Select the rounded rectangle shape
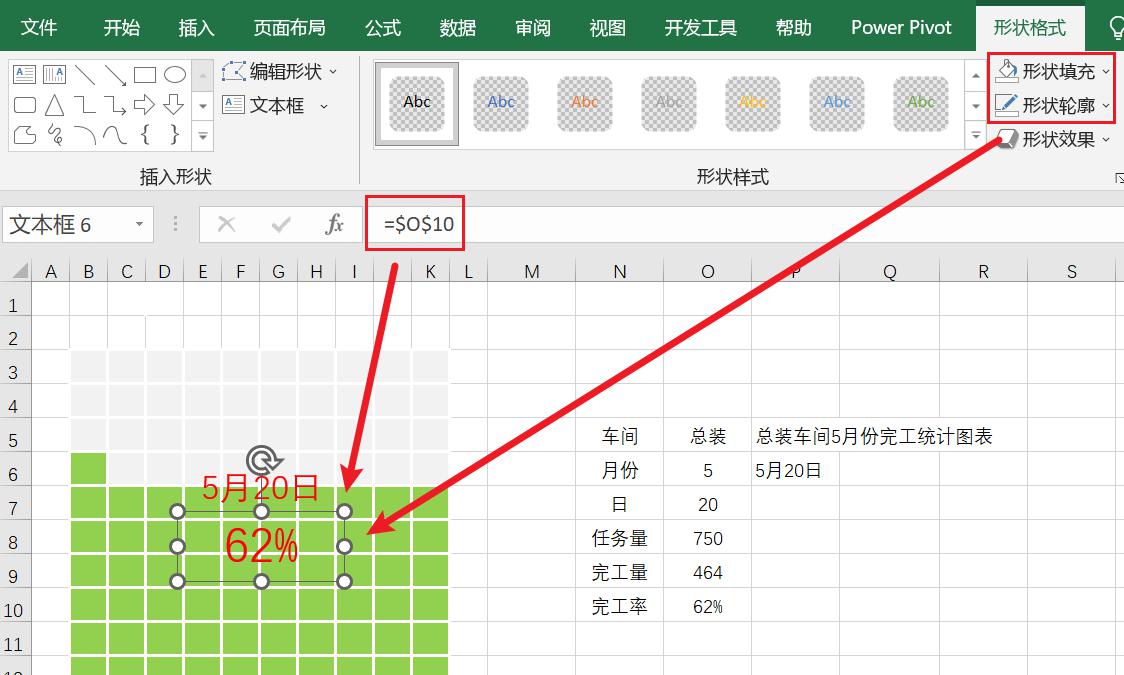 pyautogui.click(x=24, y=105)
